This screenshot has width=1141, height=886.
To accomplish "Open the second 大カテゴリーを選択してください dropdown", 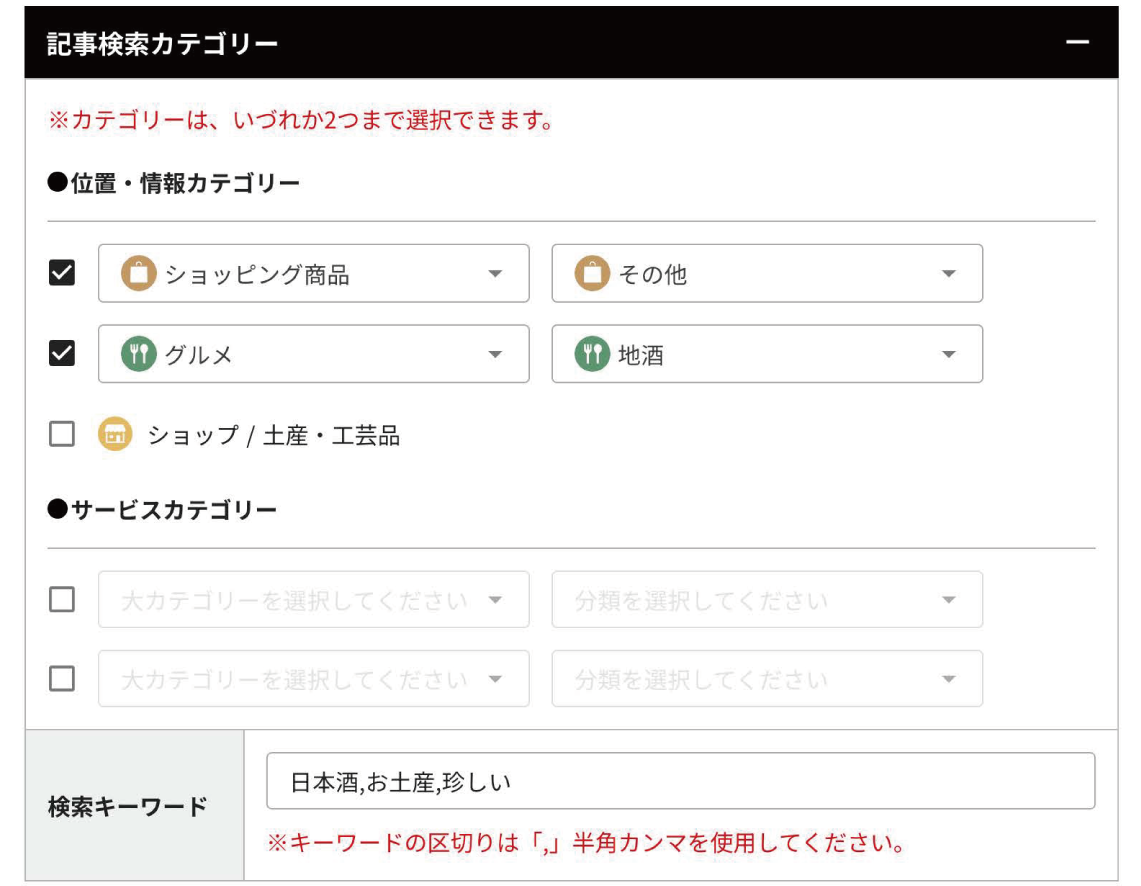I will coord(314,679).
